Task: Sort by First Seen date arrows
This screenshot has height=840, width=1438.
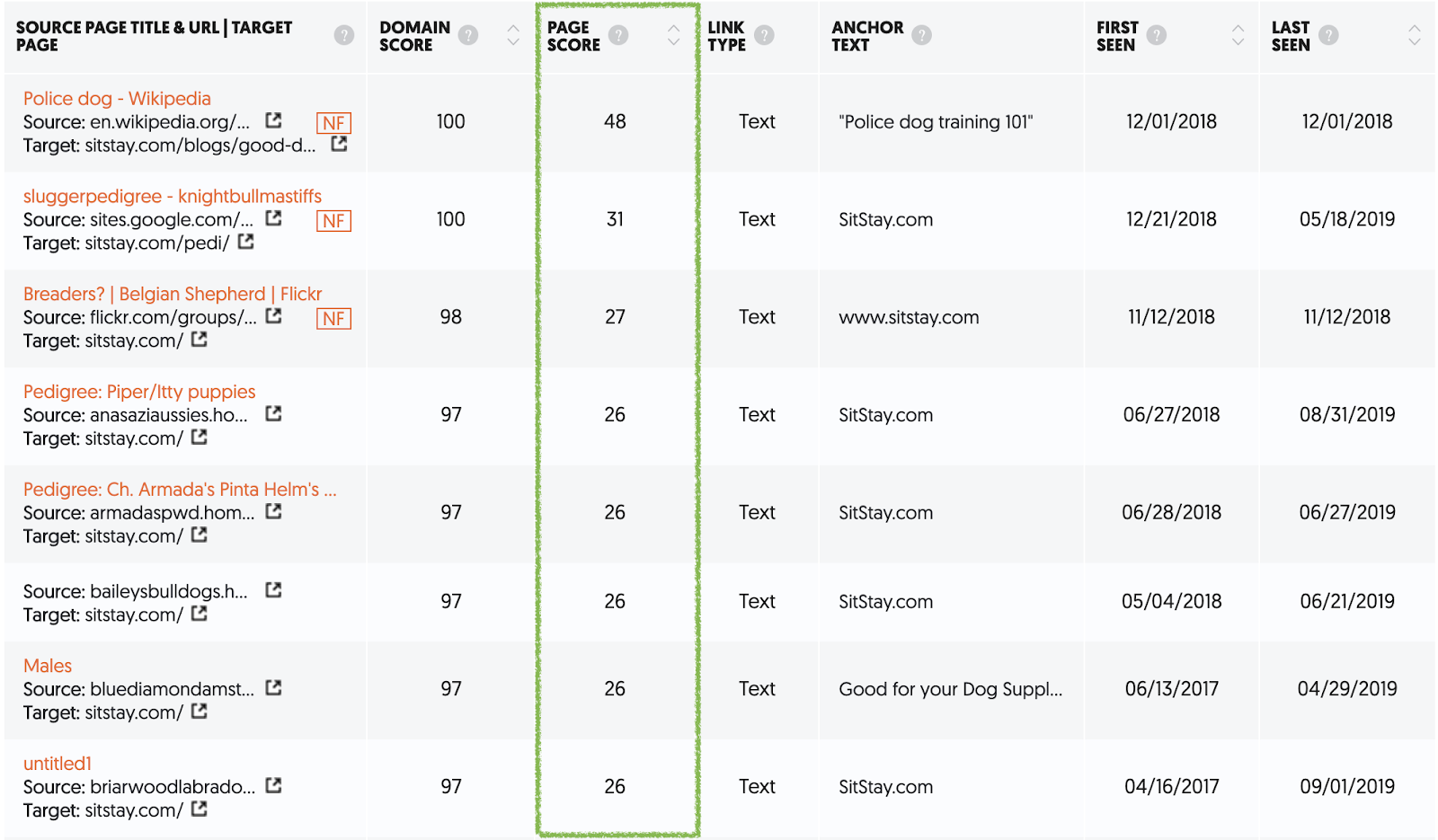Action: coord(1238,35)
